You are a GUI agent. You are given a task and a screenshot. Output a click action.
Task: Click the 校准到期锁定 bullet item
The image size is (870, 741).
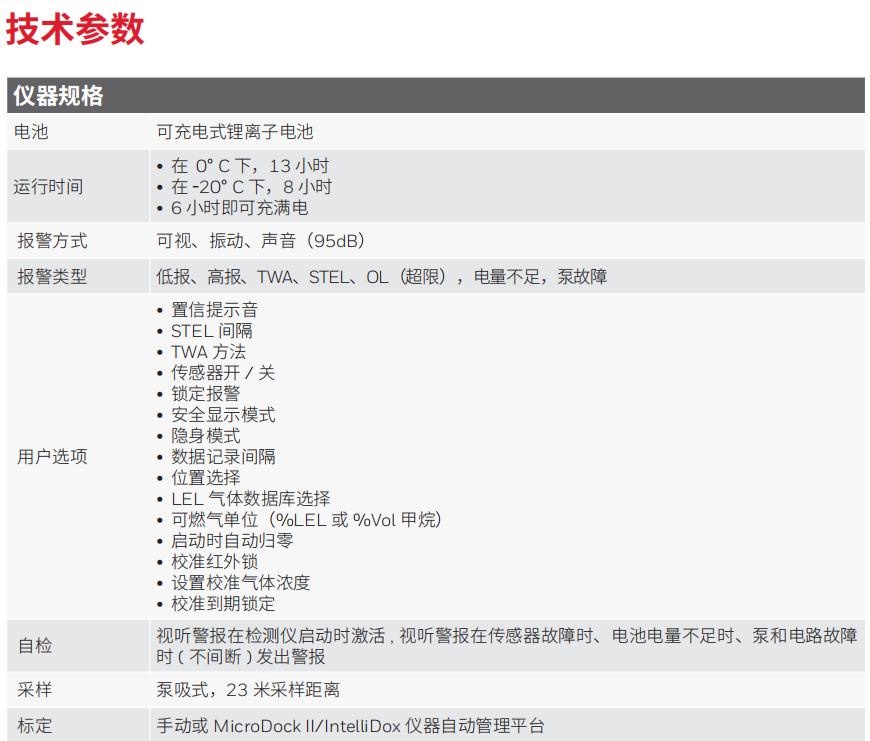tap(222, 604)
